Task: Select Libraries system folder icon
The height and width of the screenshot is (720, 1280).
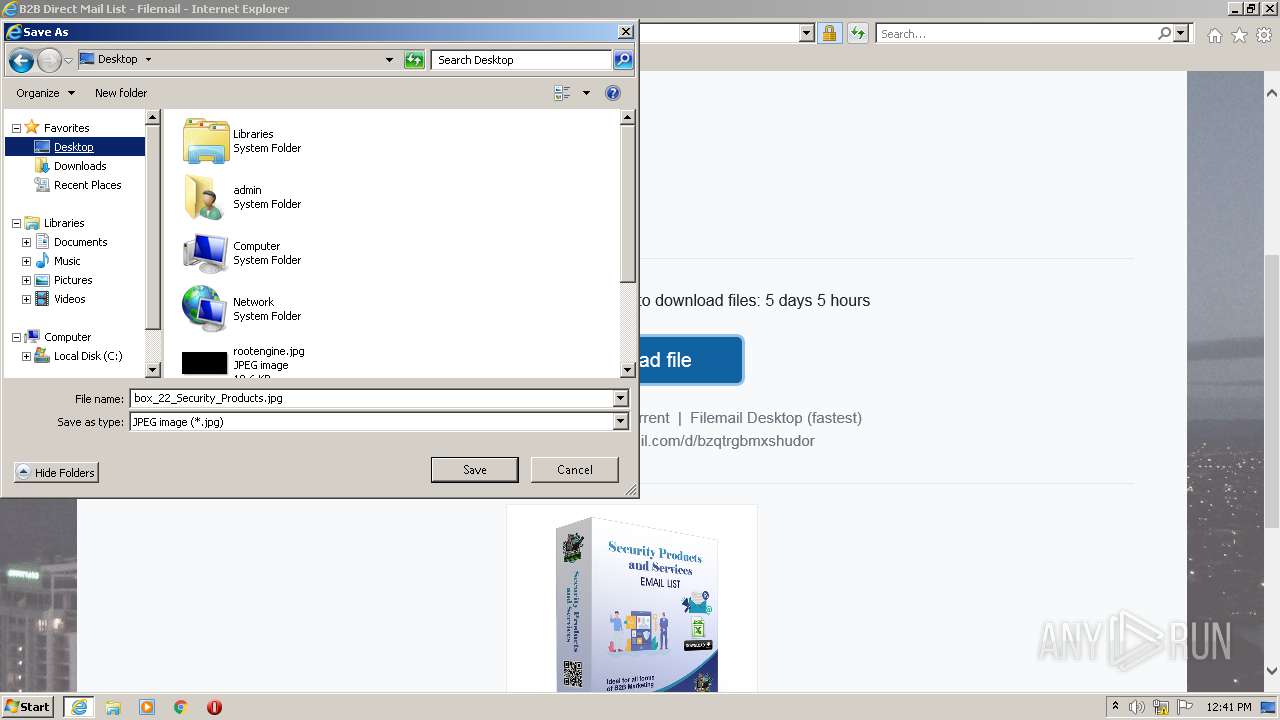Action: pos(206,141)
